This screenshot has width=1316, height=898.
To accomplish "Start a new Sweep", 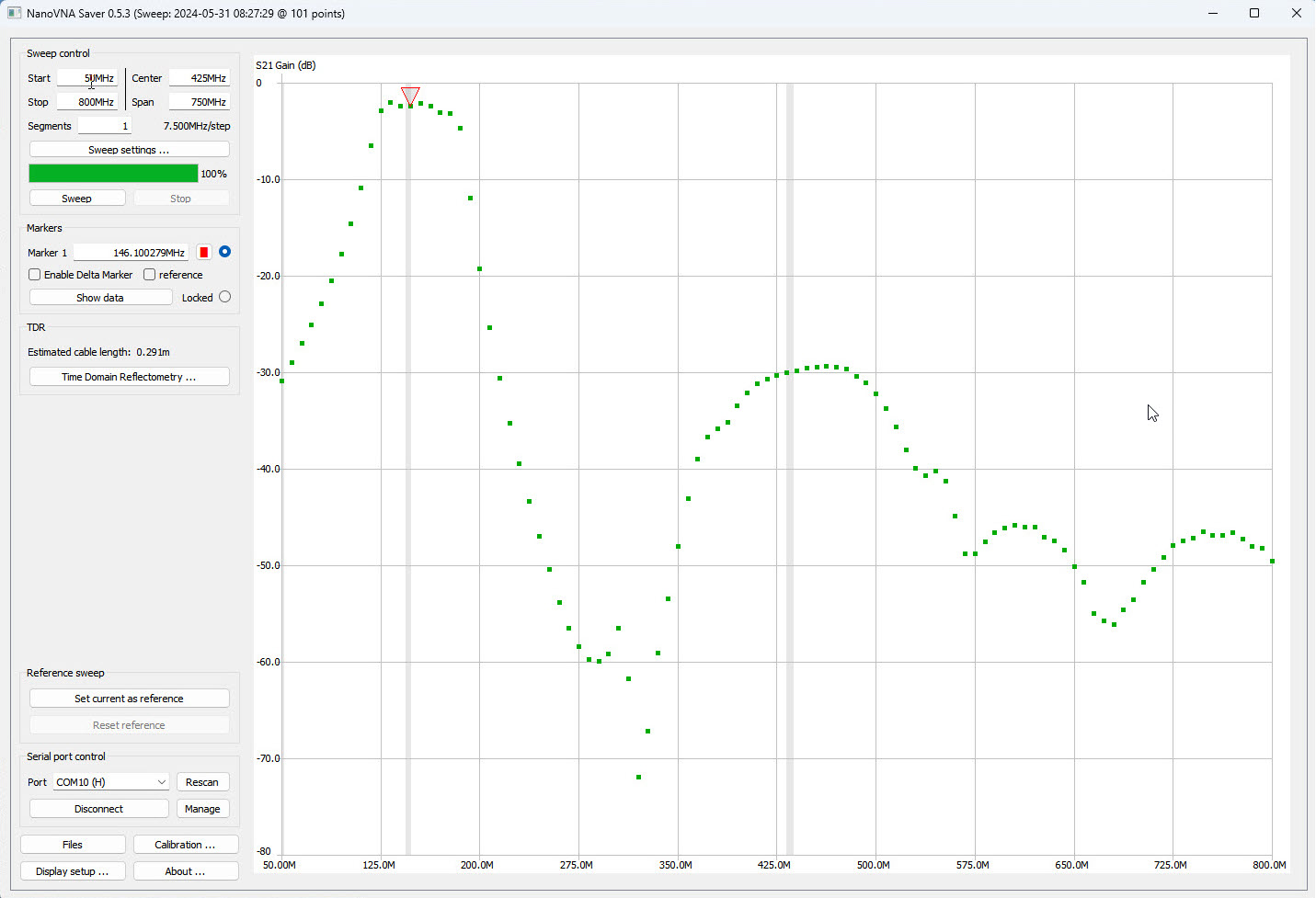I will point(77,198).
